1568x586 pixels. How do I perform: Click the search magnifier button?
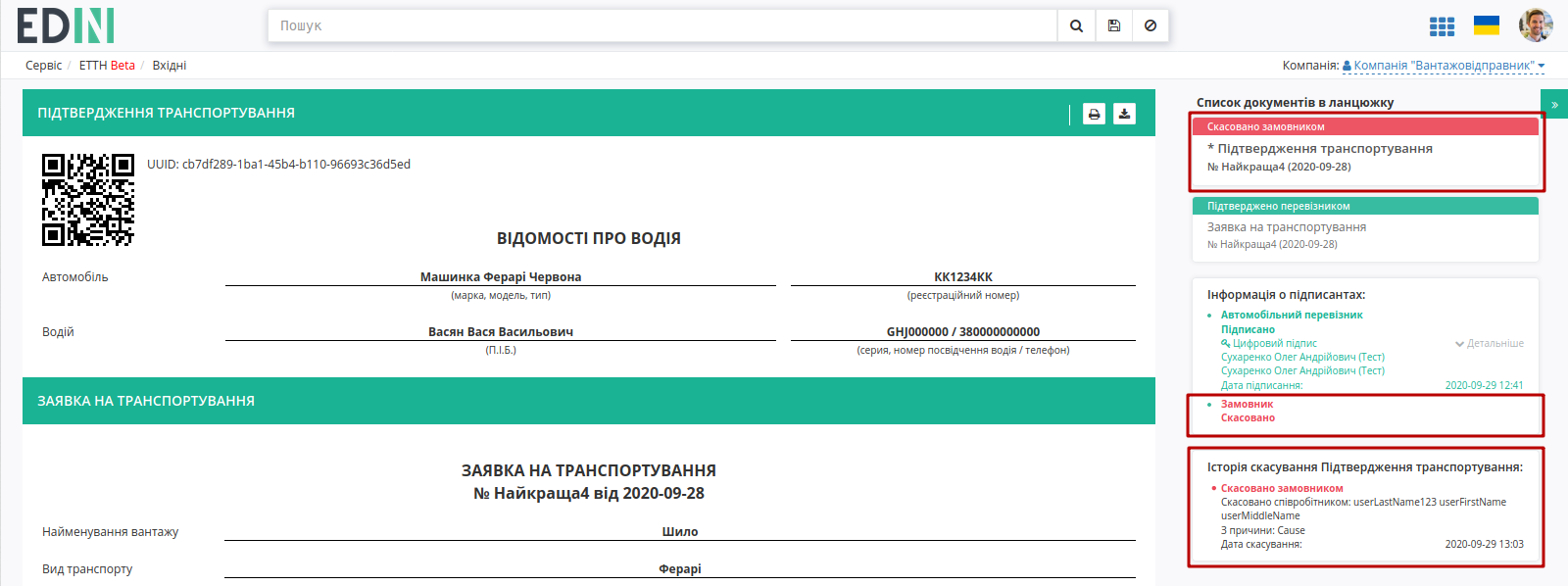pyautogui.click(x=1076, y=25)
